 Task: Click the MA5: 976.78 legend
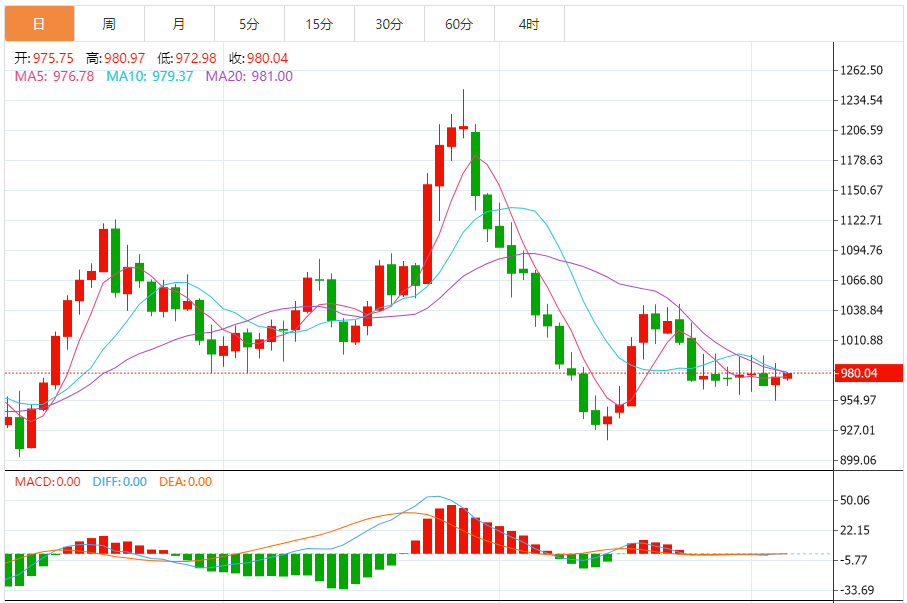pos(54,76)
